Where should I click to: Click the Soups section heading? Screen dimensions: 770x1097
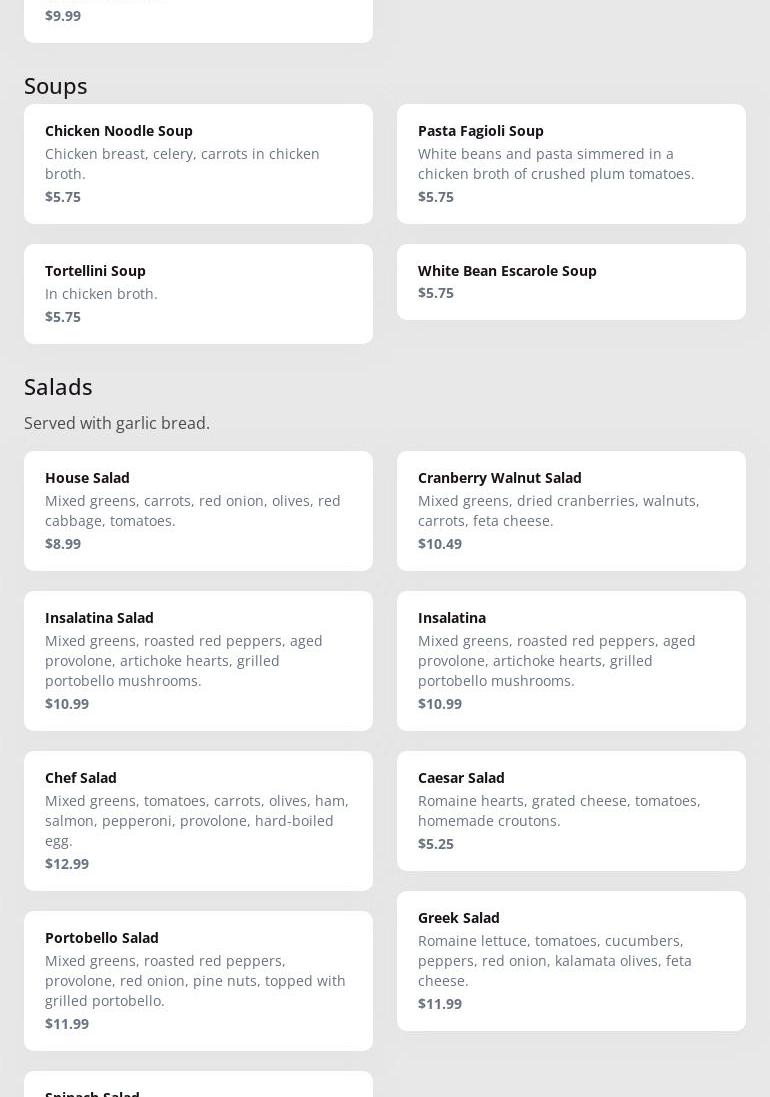[x=56, y=86]
